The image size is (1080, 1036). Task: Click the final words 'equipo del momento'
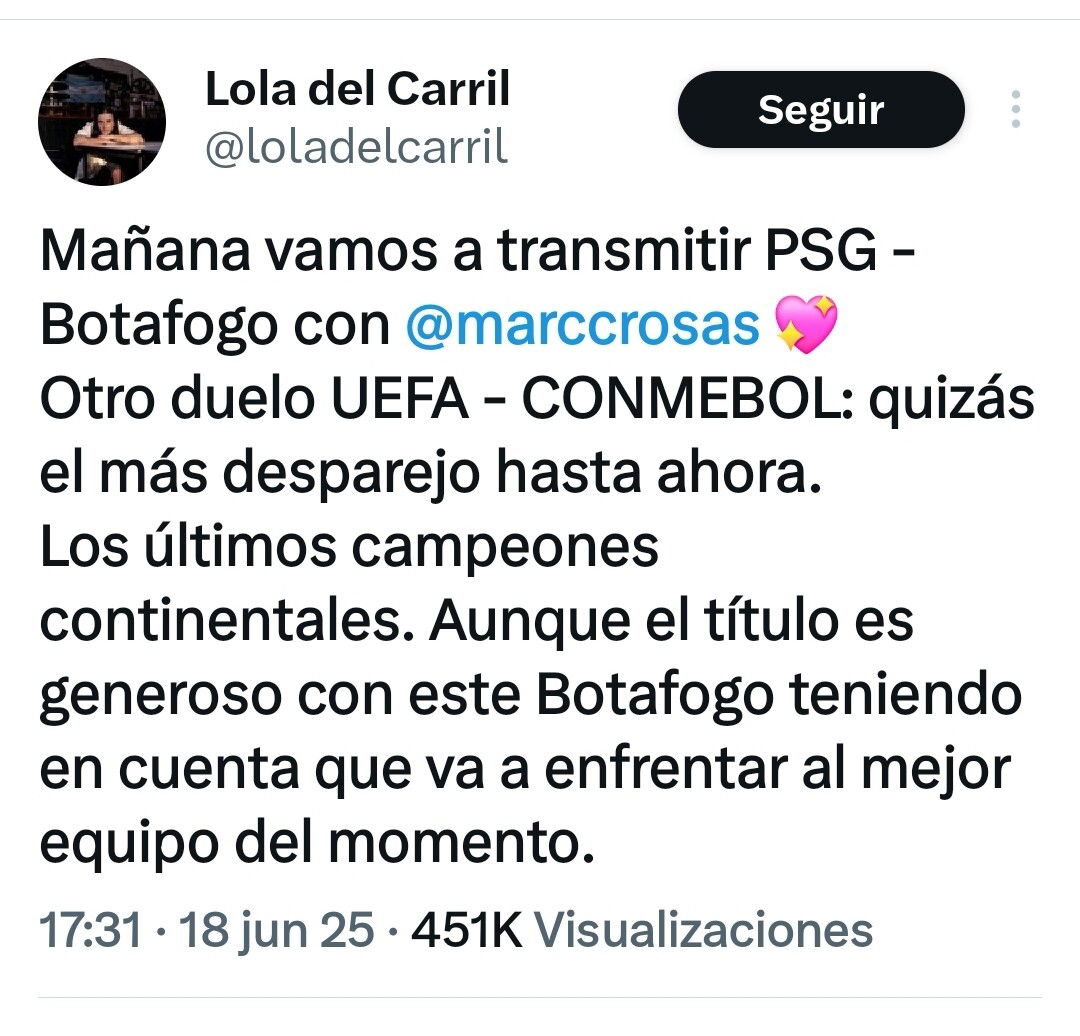click(x=317, y=846)
